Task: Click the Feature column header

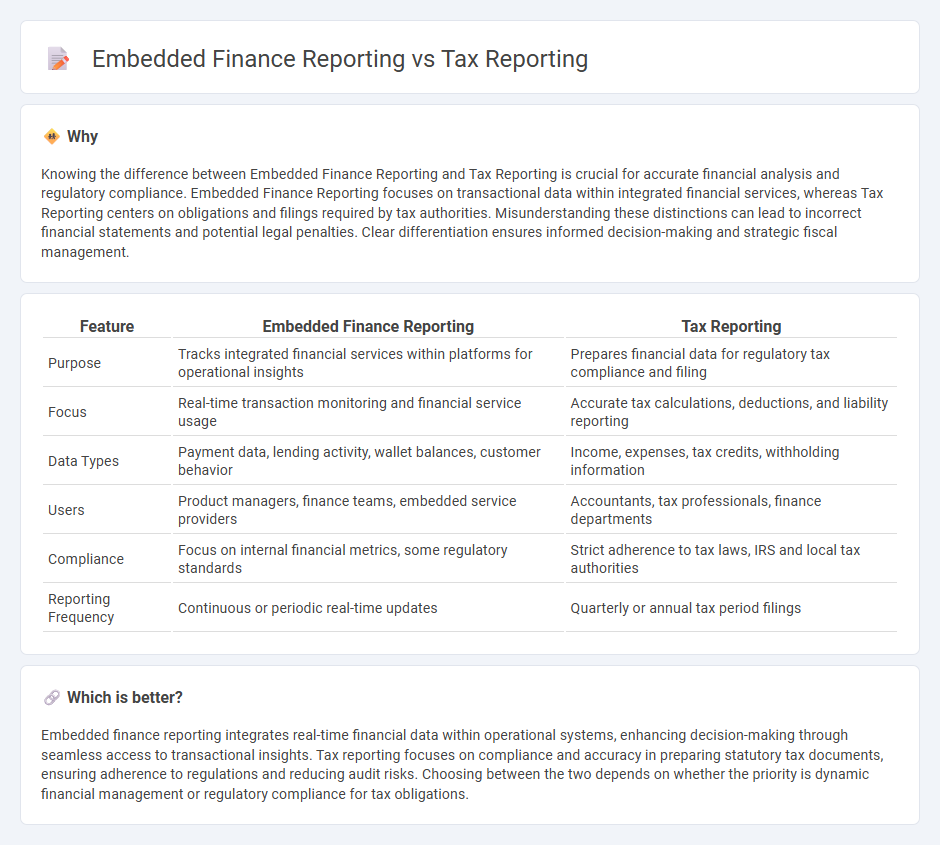Action: click(107, 327)
